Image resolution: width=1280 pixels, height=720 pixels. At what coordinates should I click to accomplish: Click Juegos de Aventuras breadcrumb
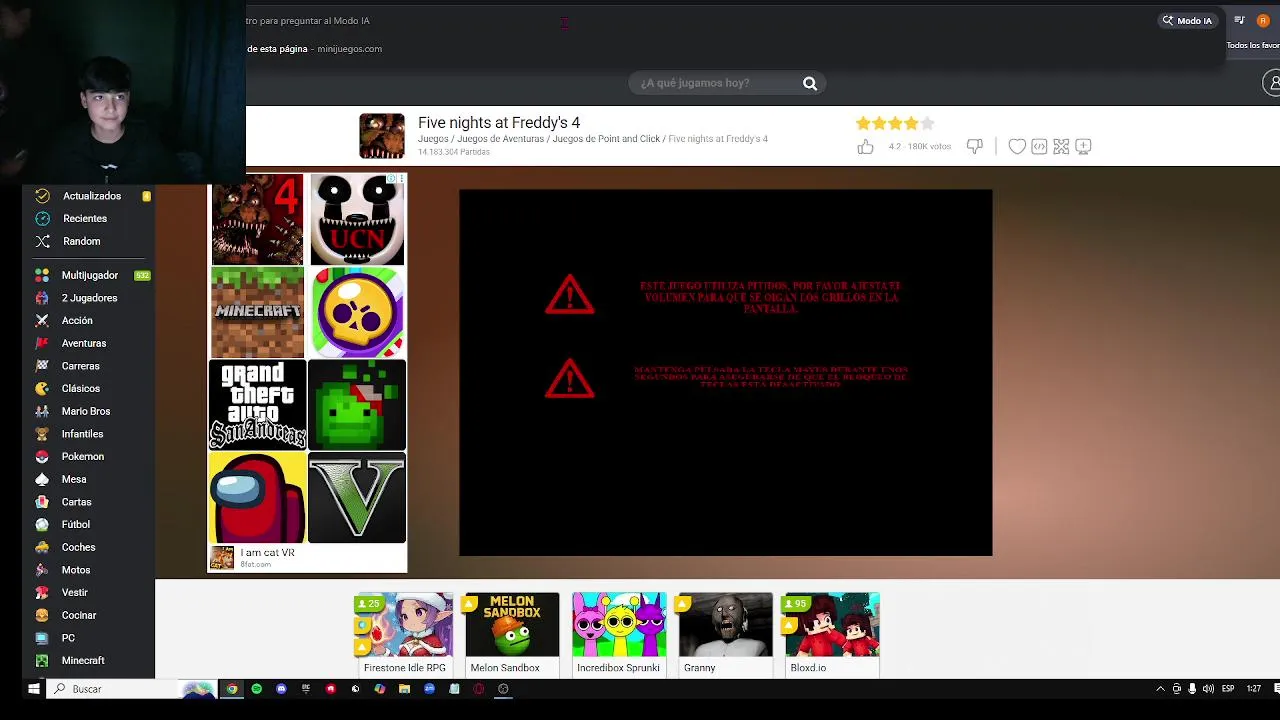pos(500,139)
